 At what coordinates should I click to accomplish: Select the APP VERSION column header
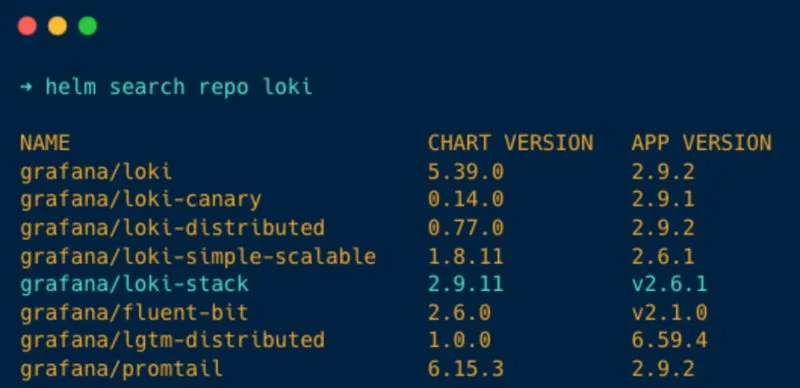pyautogui.click(x=702, y=143)
